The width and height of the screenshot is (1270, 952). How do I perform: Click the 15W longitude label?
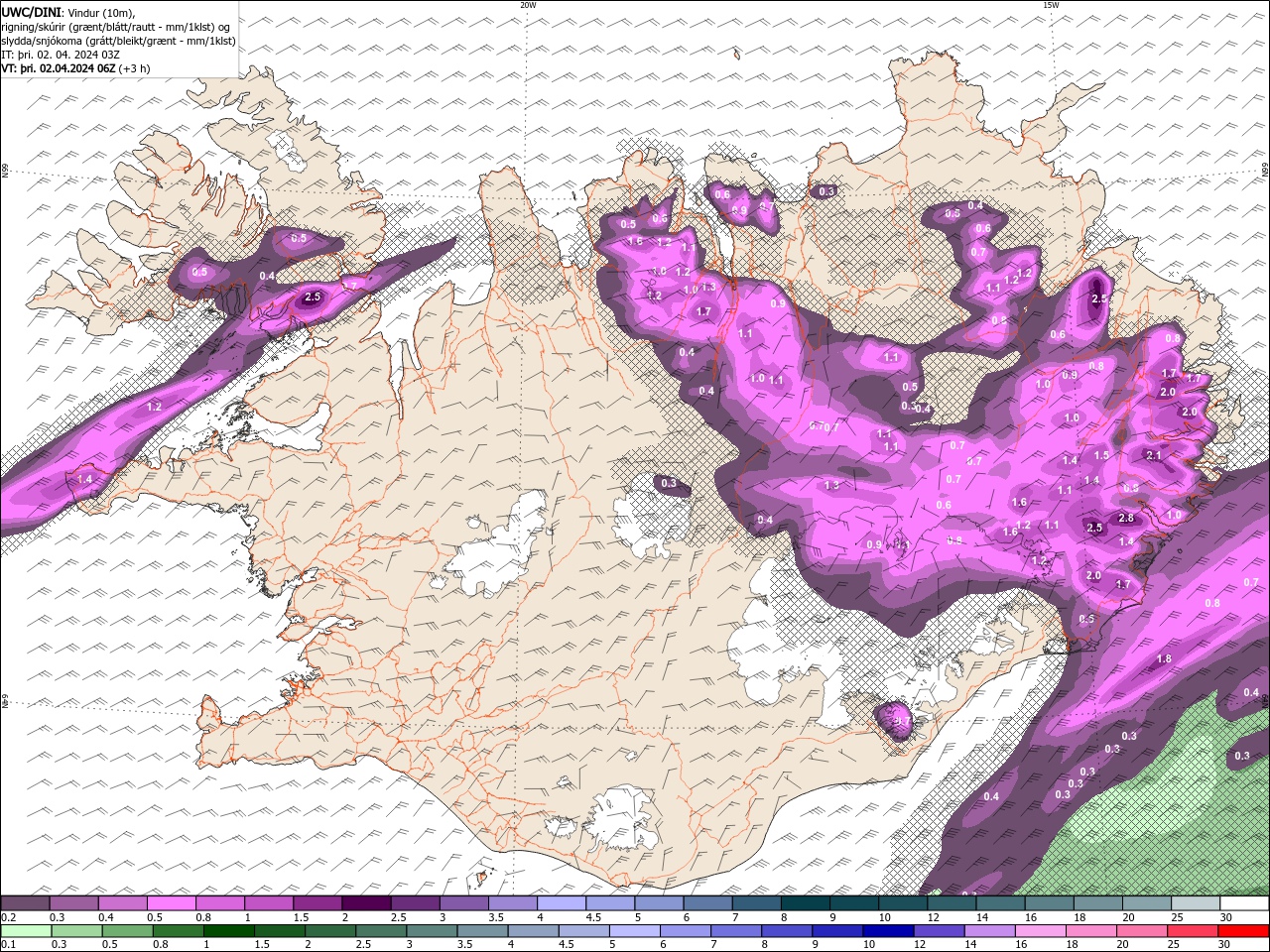tap(1051, 5)
